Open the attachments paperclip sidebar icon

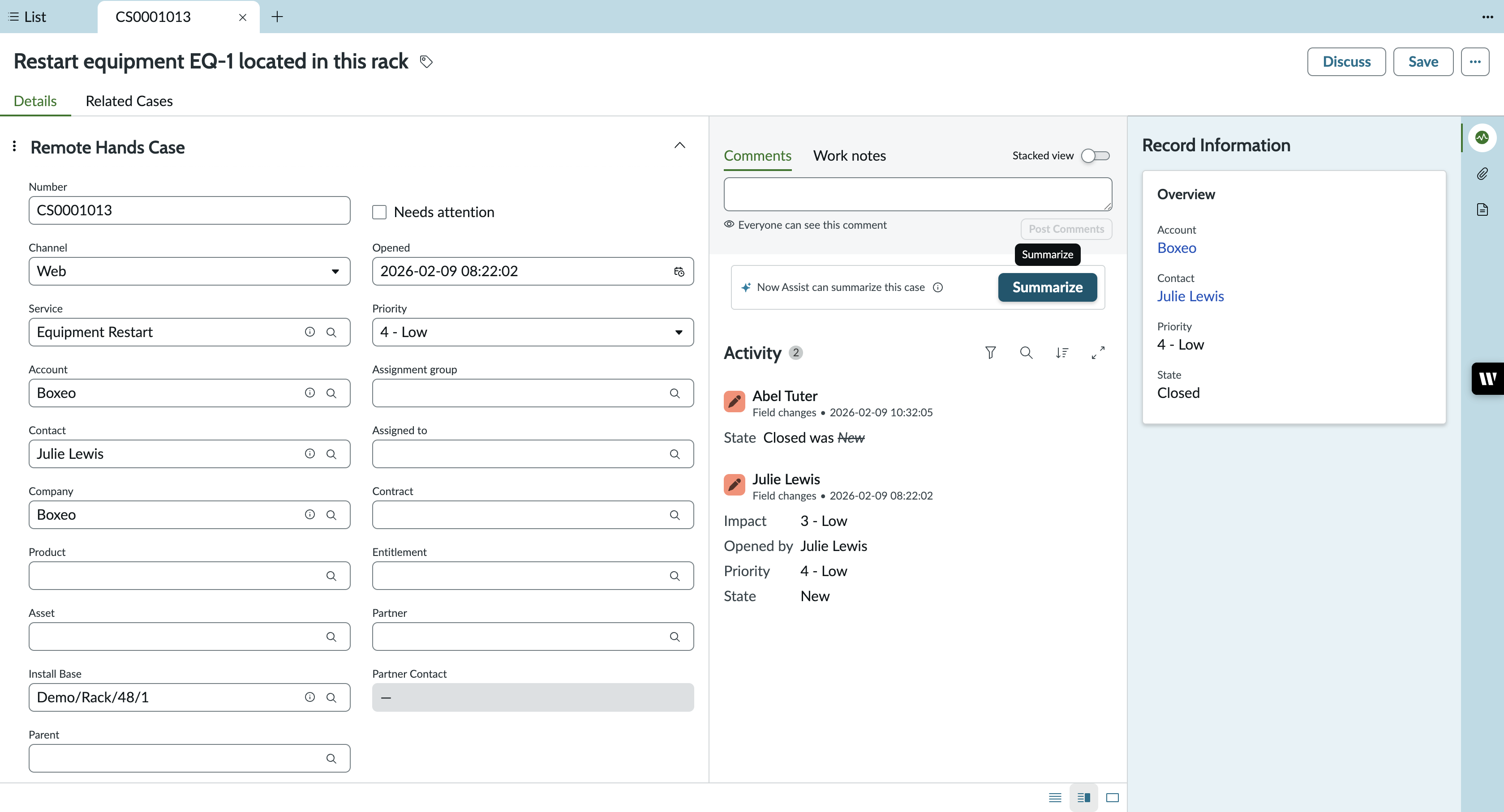click(1482, 174)
